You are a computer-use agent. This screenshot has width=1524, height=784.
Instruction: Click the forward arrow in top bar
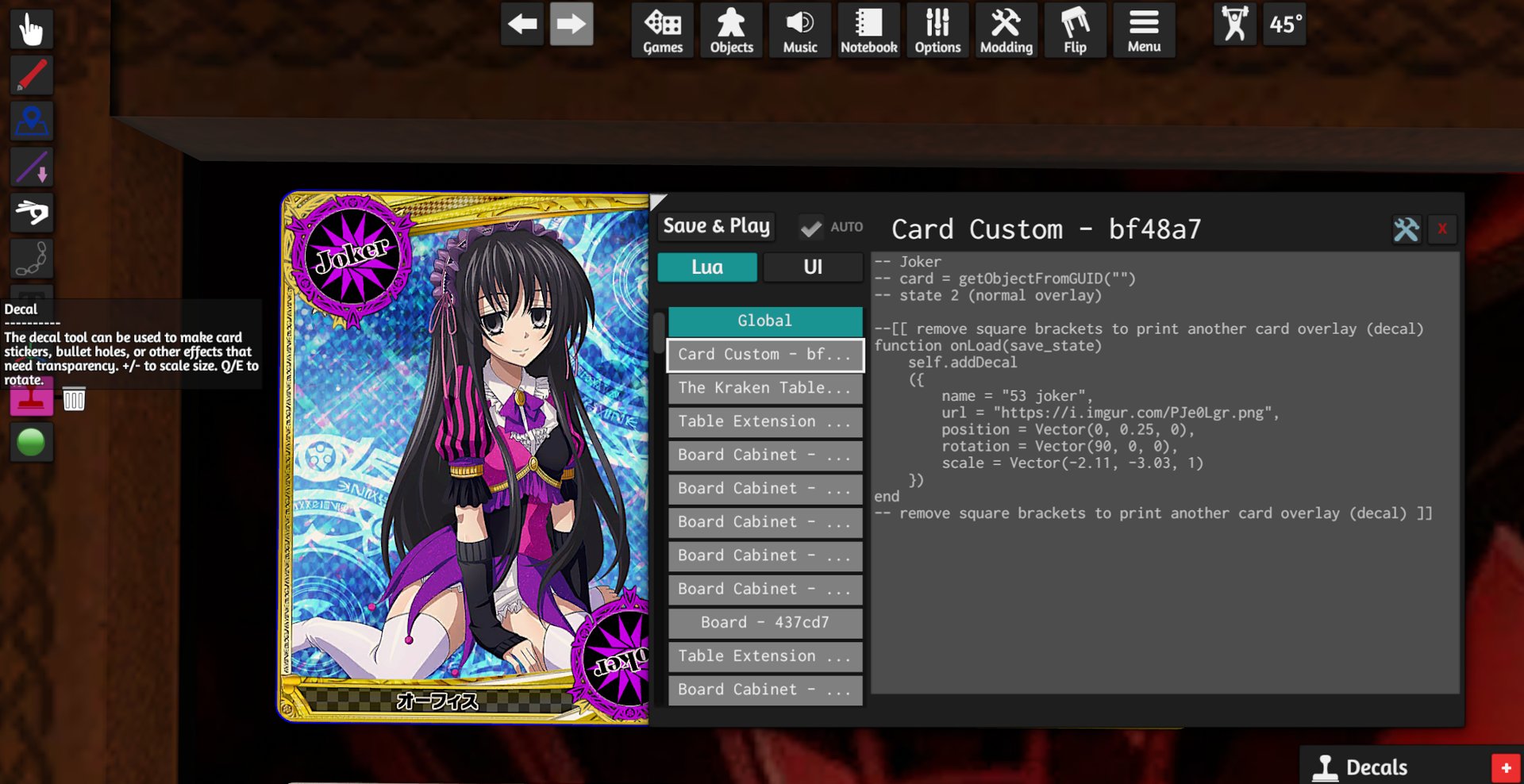coord(571,25)
